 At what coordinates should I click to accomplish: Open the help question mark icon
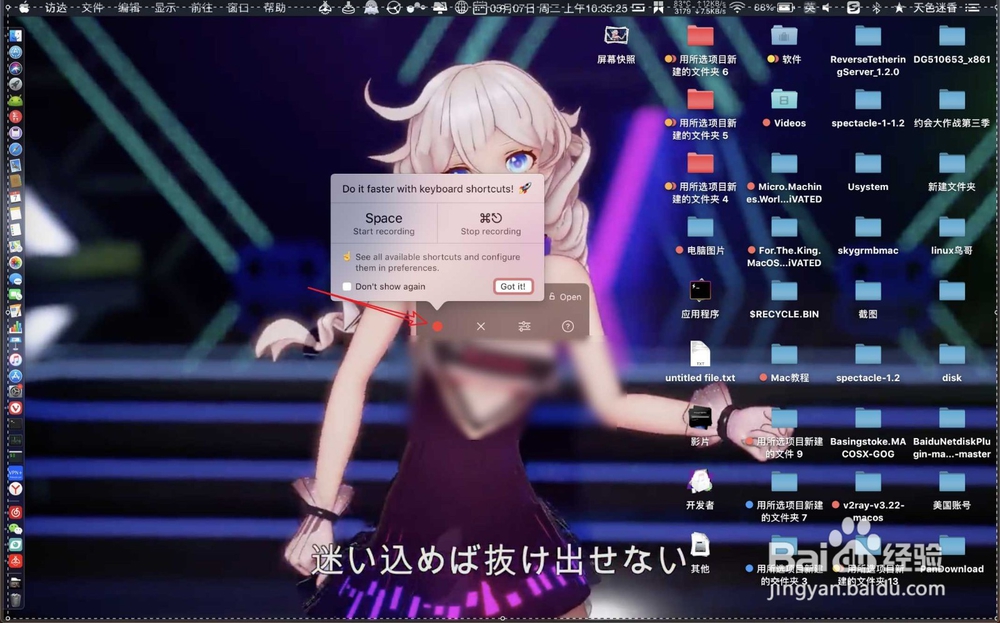(568, 326)
